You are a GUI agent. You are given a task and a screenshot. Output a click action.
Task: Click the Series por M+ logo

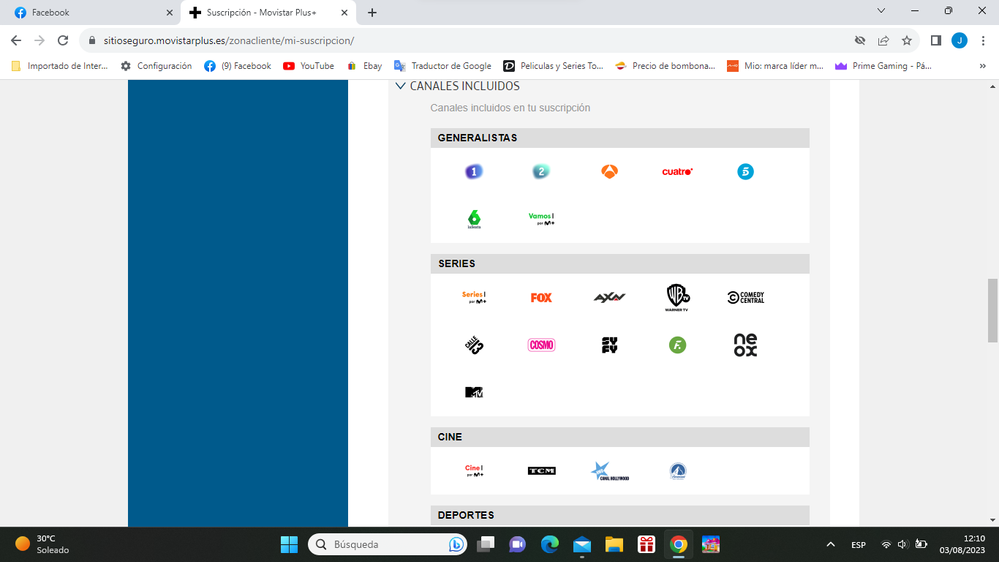click(x=473, y=297)
